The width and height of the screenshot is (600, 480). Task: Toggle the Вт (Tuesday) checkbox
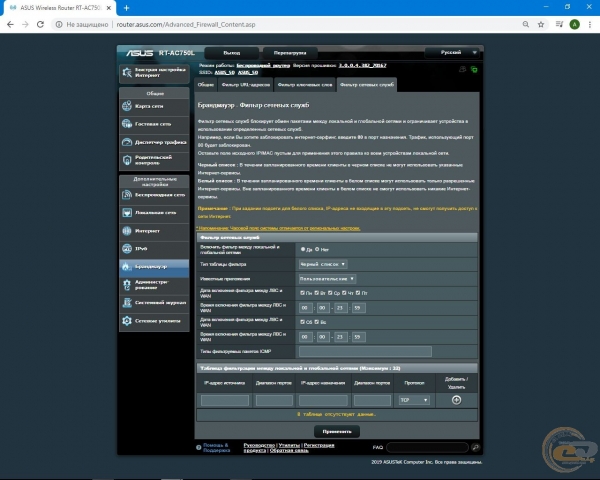(x=316, y=293)
